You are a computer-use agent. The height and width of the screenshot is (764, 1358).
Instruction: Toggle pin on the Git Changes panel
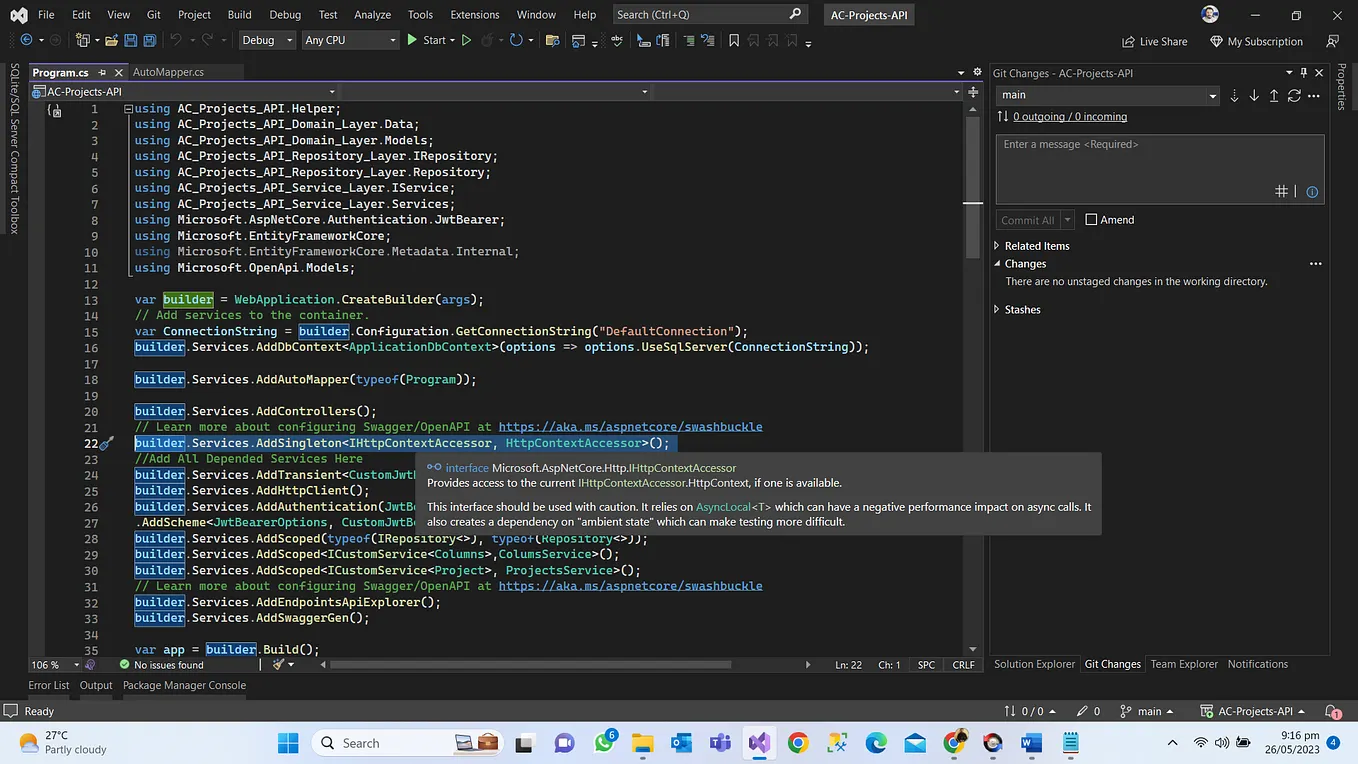pyautogui.click(x=1303, y=73)
